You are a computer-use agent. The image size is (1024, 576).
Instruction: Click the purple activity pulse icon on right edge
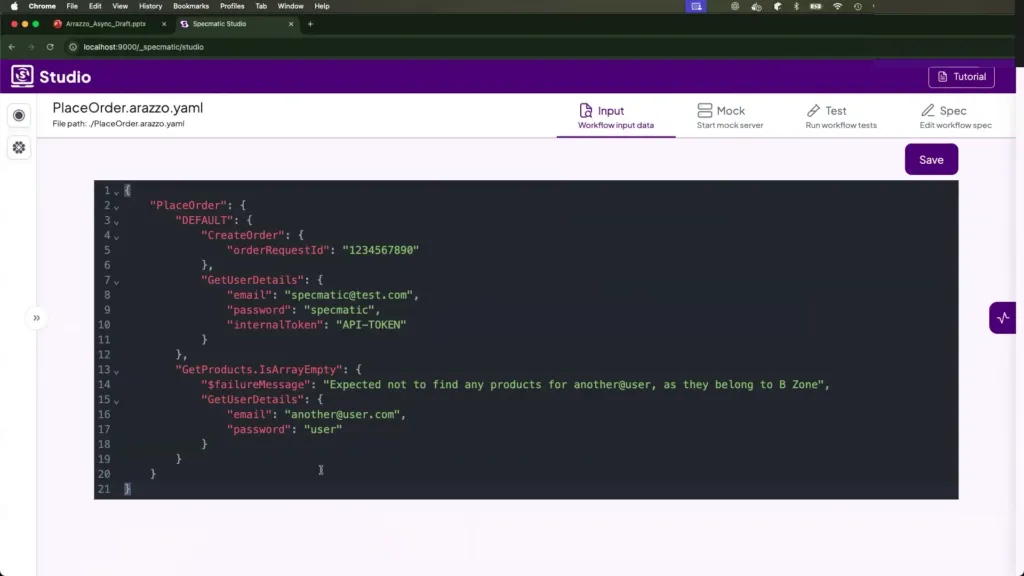[1003, 318]
